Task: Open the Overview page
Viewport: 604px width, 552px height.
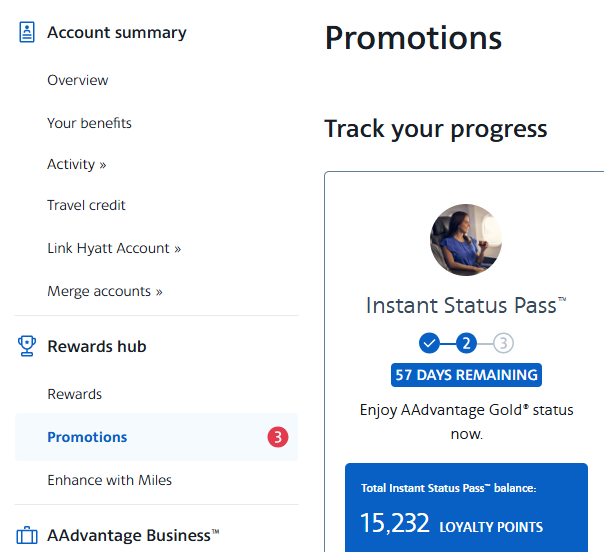Action: (77, 80)
